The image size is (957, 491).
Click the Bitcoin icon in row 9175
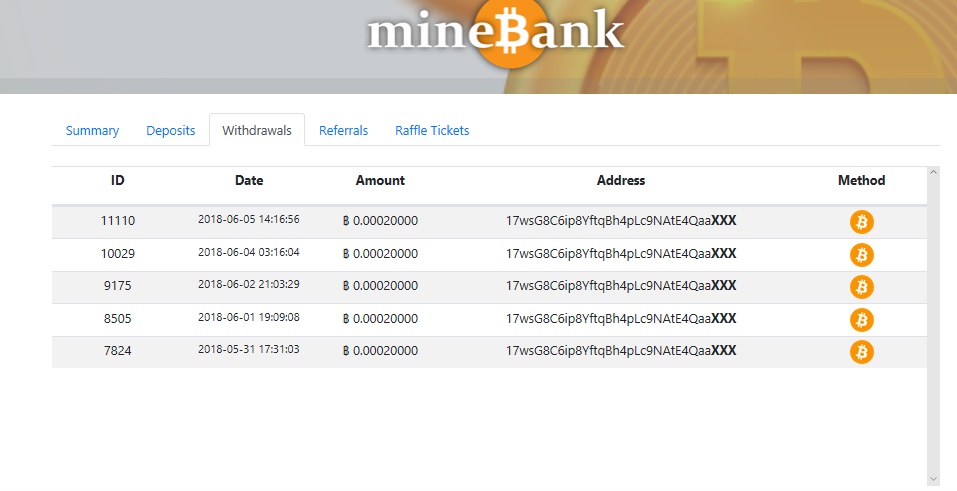861,286
